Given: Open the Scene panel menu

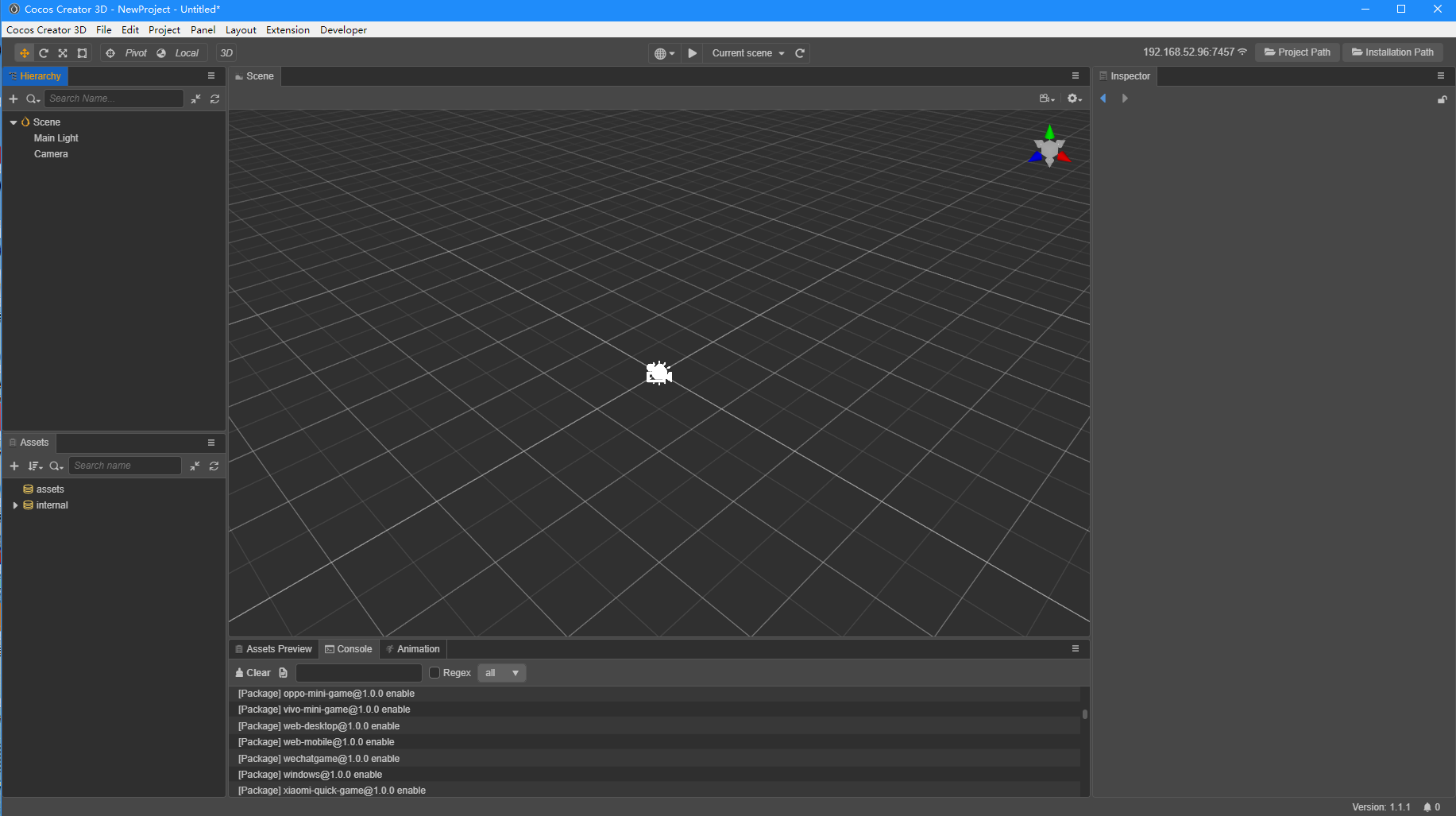Looking at the screenshot, I should coord(1076,76).
